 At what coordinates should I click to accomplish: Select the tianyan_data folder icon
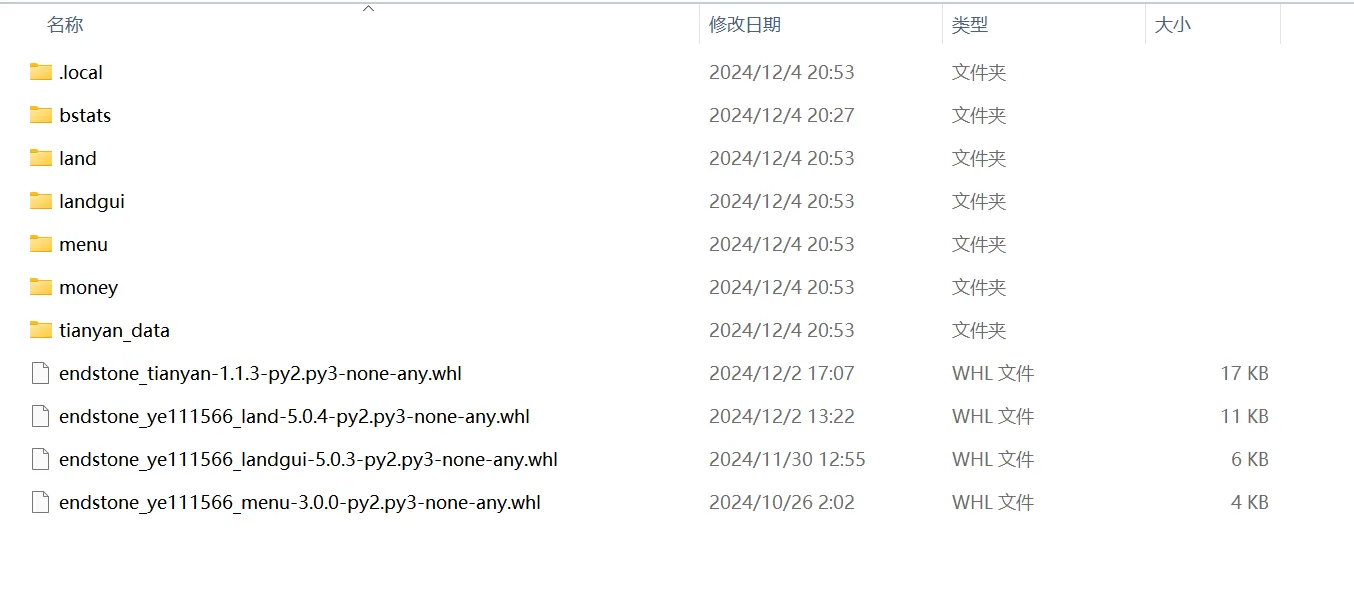[40, 330]
